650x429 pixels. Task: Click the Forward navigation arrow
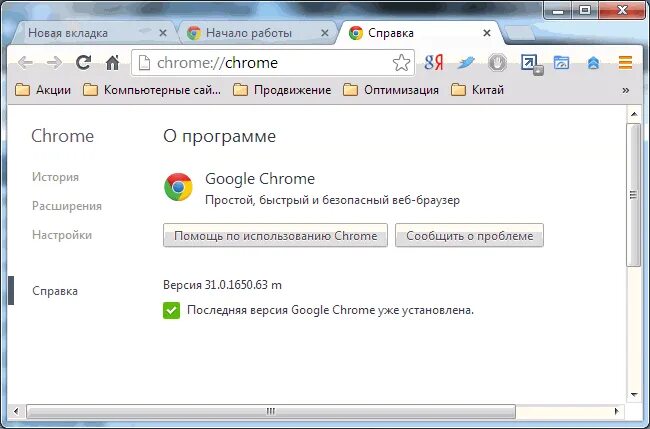54,63
